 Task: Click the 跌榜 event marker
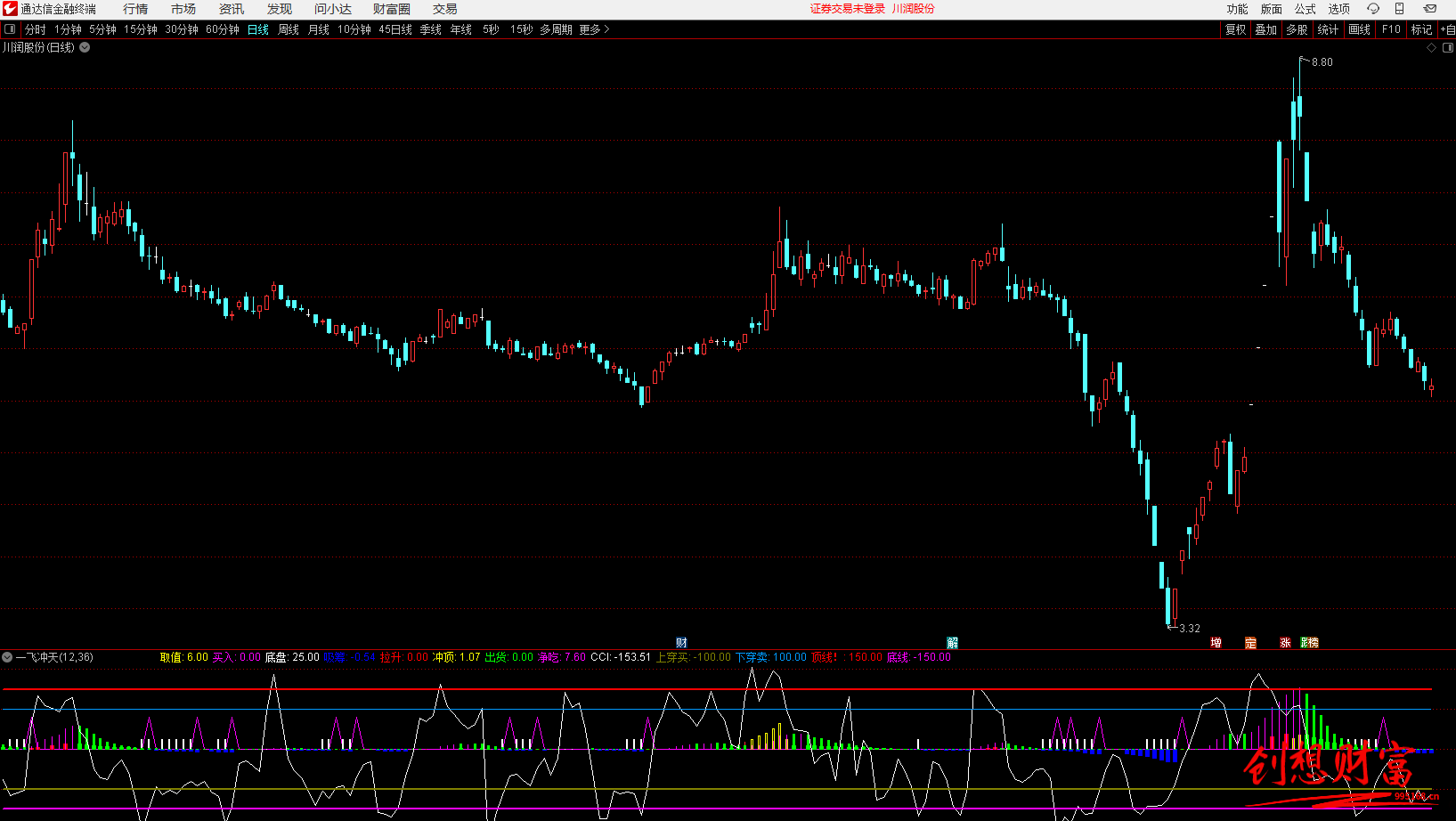(1309, 643)
